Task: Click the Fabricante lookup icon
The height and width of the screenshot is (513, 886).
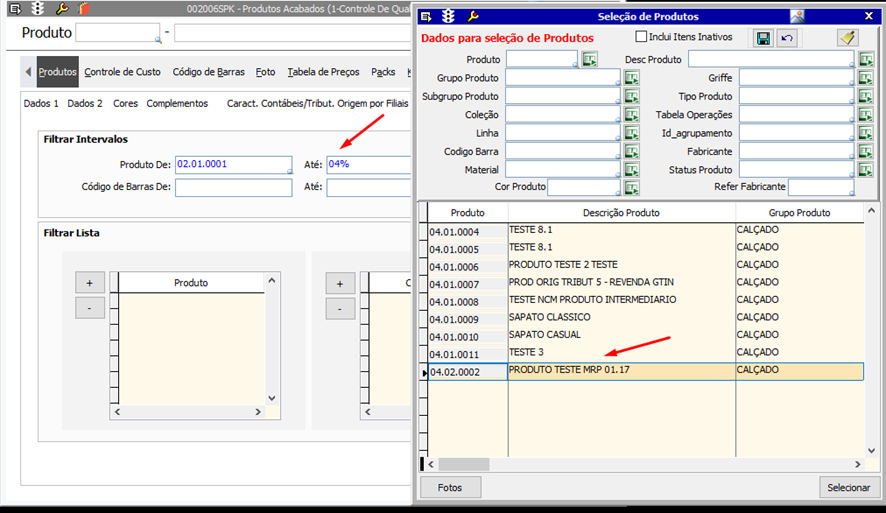Action: click(866, 151)
